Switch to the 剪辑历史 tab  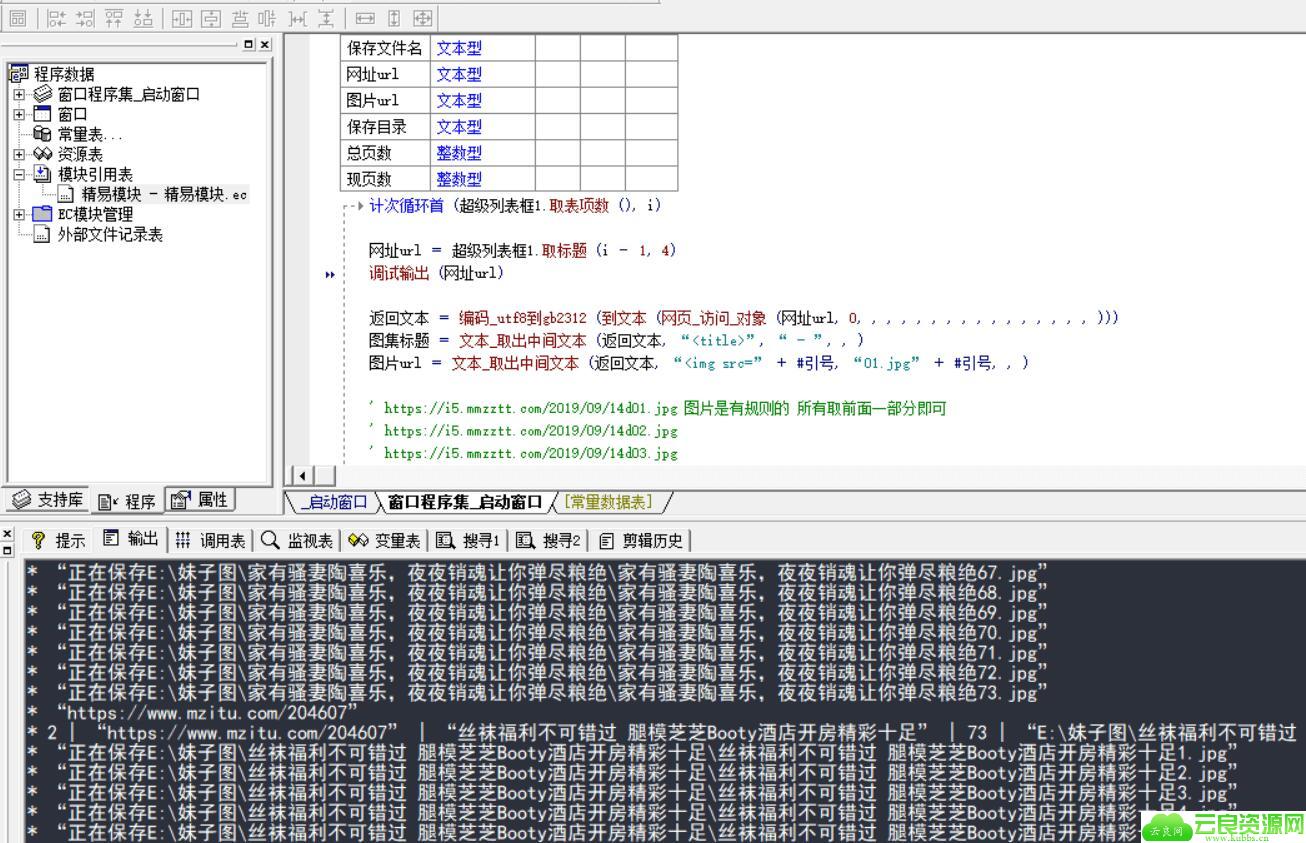(x=641, y=540)
